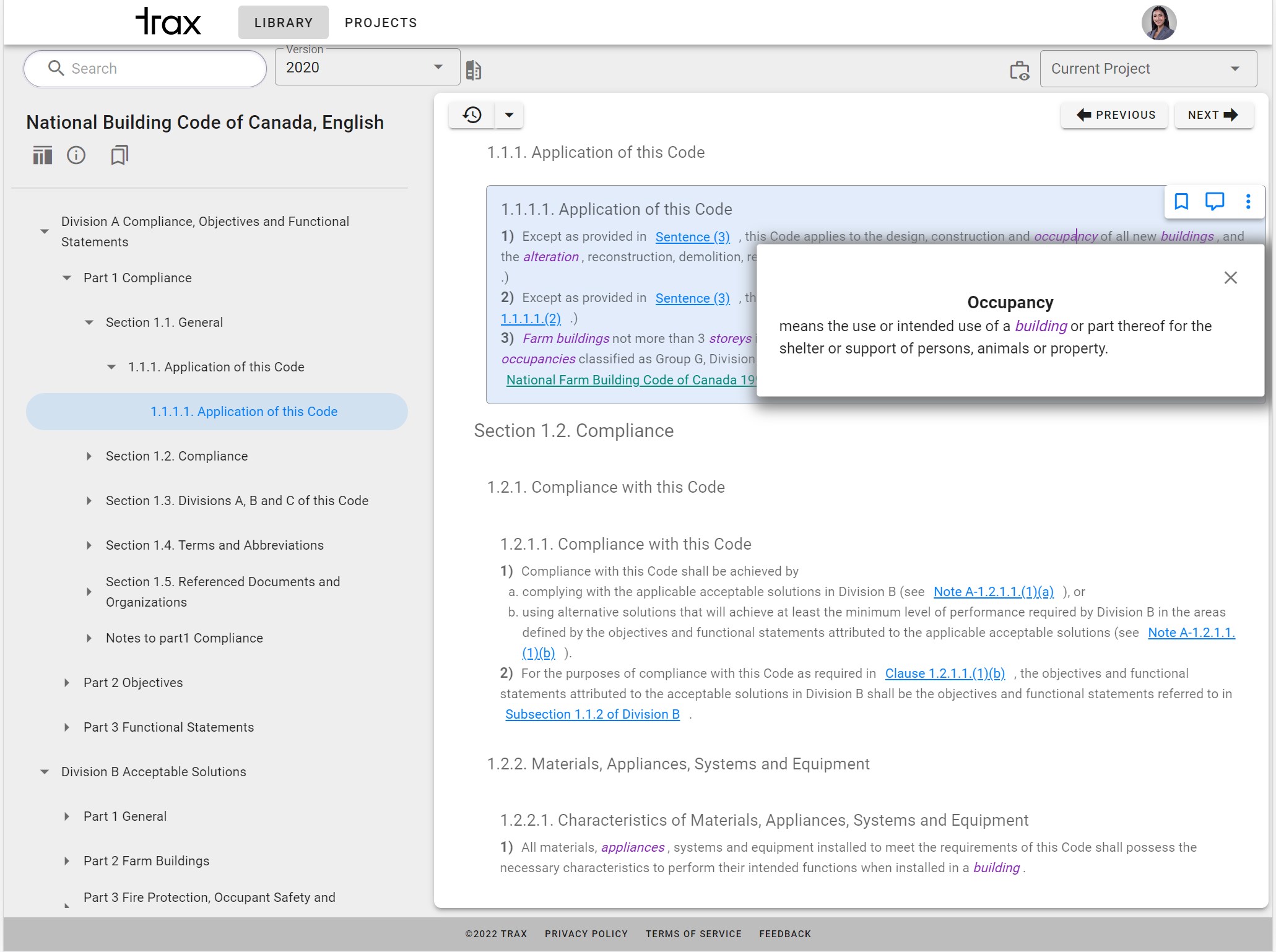Collapse Part 1 Compliance tree node
The width and height of the screenshot is (1276, 952).
[67, 278]
